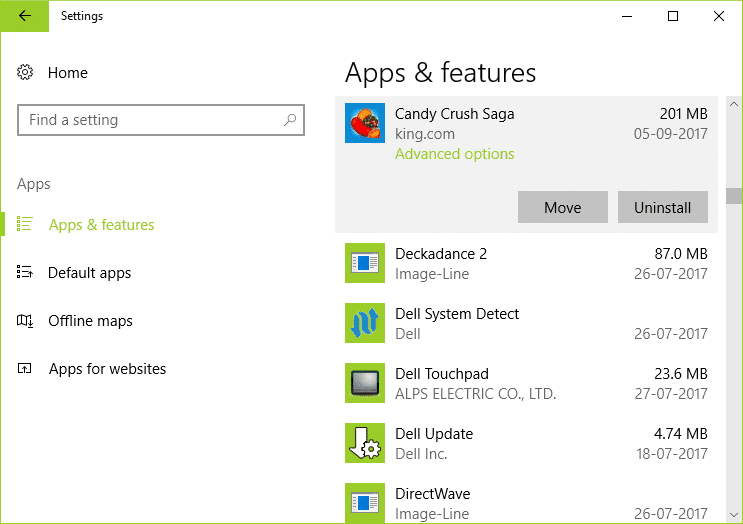Click the app list scrollbar thumb
Screen dimensions: 743x524
[734, 196]
